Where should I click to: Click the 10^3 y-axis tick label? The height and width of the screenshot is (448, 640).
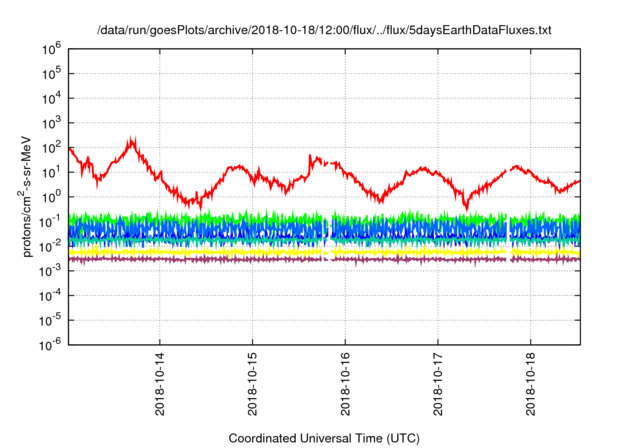(x=51, y=123)
